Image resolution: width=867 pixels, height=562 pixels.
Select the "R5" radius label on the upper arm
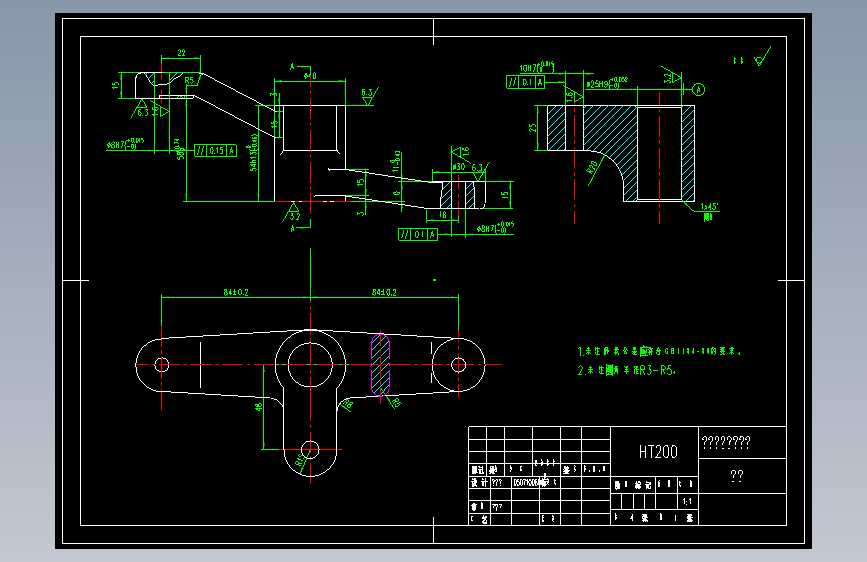[x=190, y=80]
